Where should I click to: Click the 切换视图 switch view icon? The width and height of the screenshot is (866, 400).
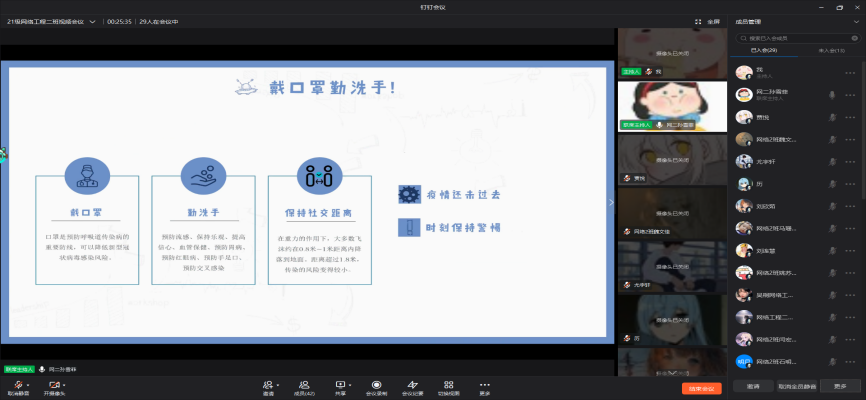[448, 384]
